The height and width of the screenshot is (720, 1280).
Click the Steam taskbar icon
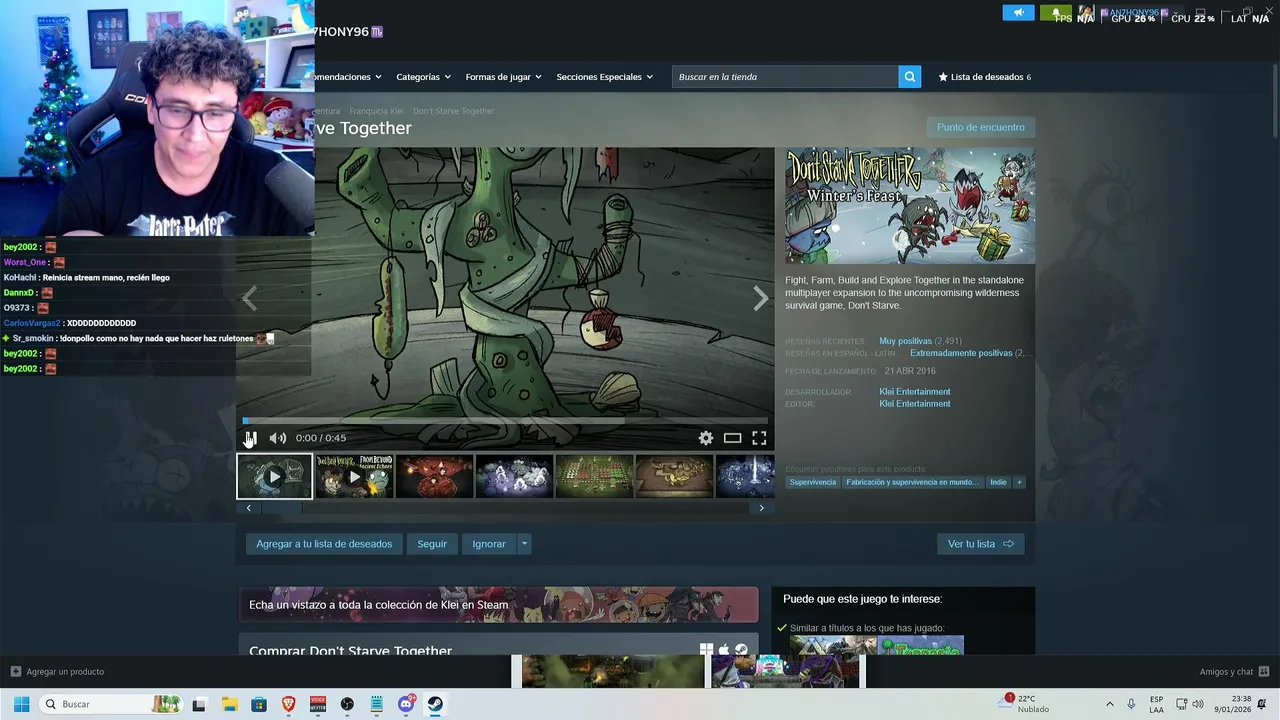436,704
